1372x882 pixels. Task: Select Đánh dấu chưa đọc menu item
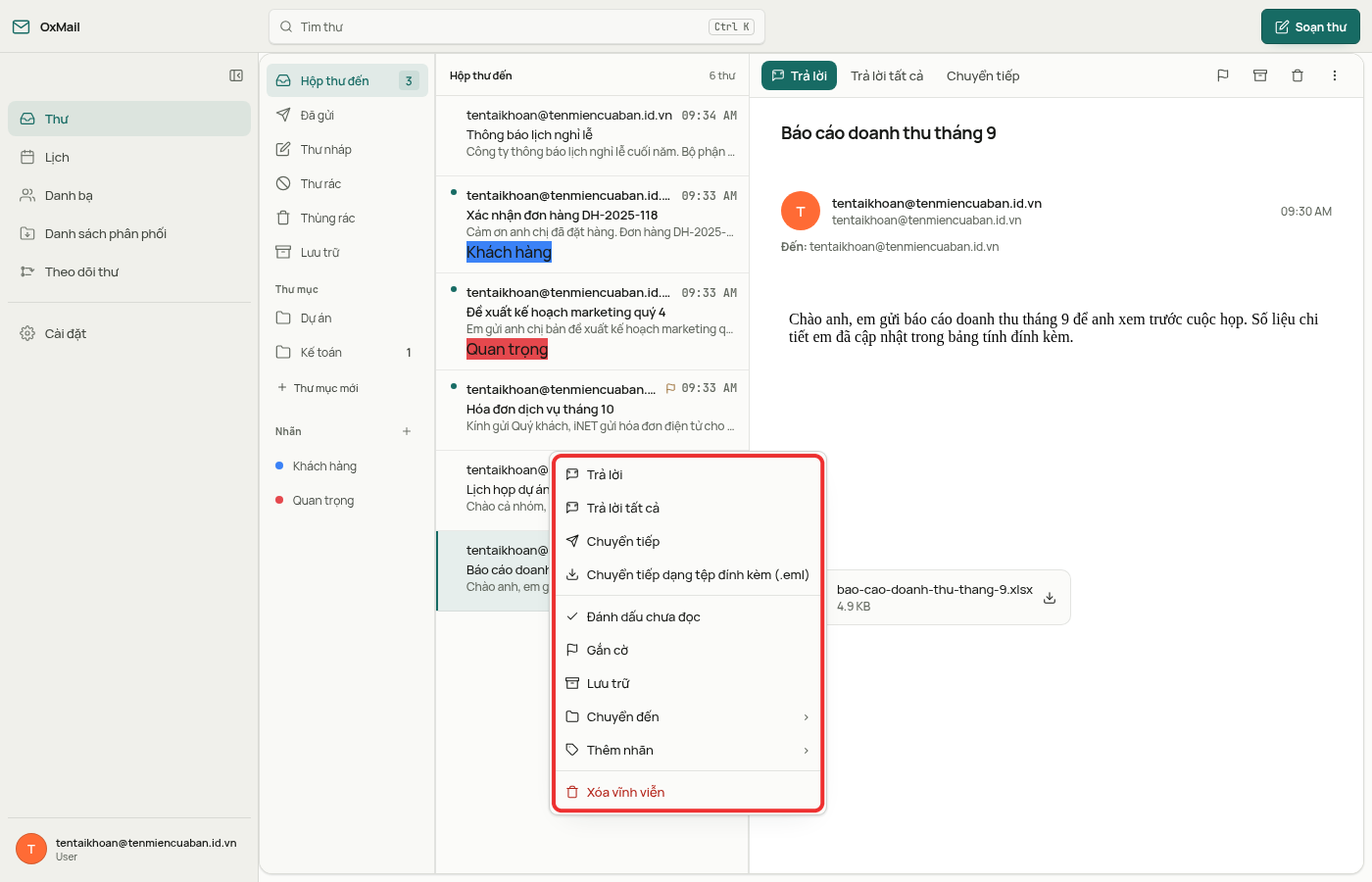pyautogui.click(x=688, y=616)
